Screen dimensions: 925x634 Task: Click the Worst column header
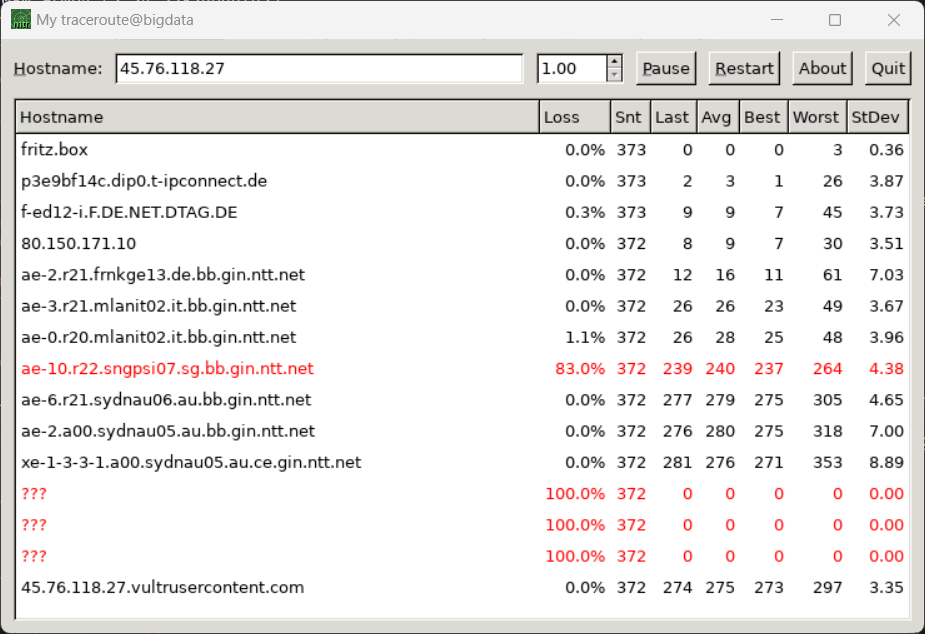[817, 117]
